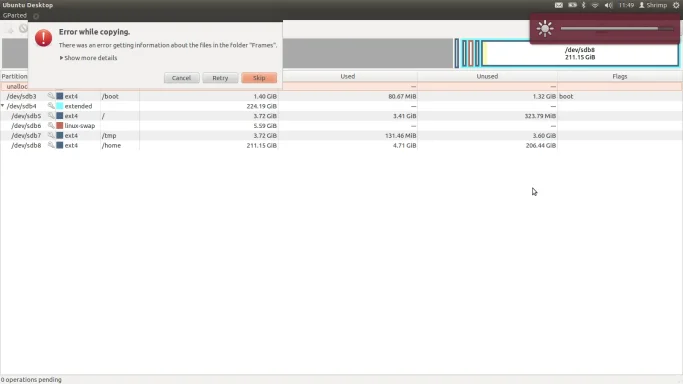Click the /tmp mount point cell
This screenshot has height=384, width=683.
click(109, 135)
